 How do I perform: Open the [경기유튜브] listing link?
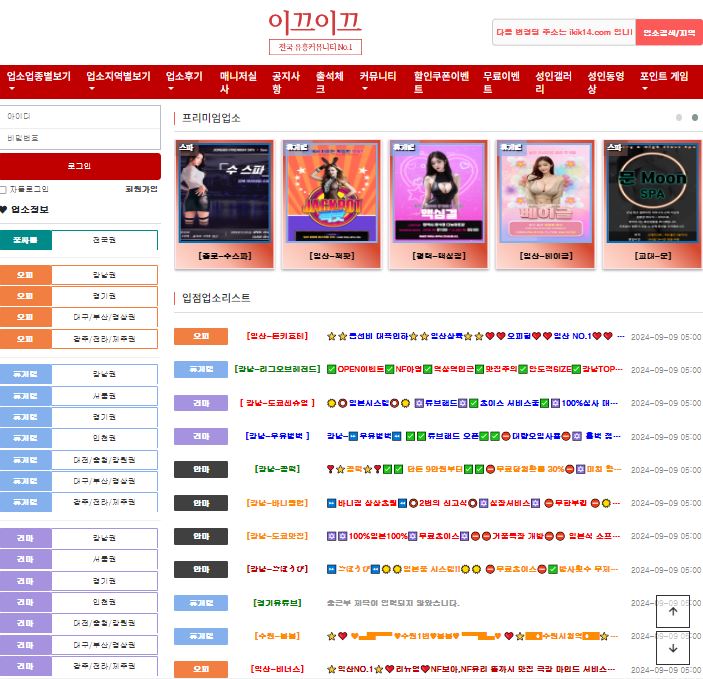click(x=277, y=603)
